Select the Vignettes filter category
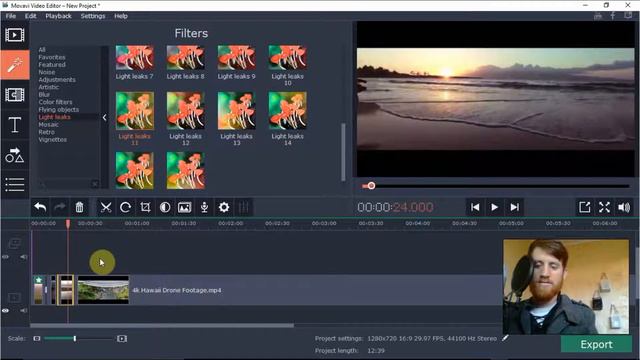The height and width of the screenshot is (360, 640). (x=52, y=139)
